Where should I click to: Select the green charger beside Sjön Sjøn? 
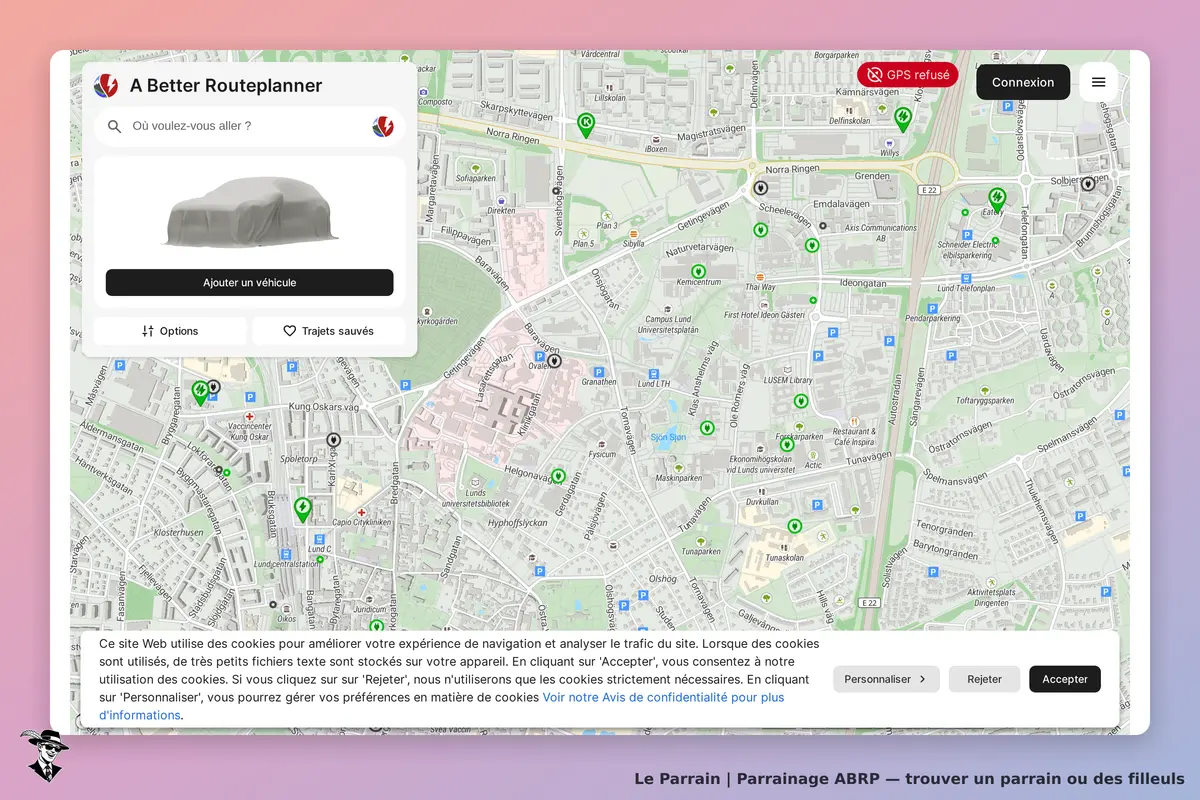point(707,428)
